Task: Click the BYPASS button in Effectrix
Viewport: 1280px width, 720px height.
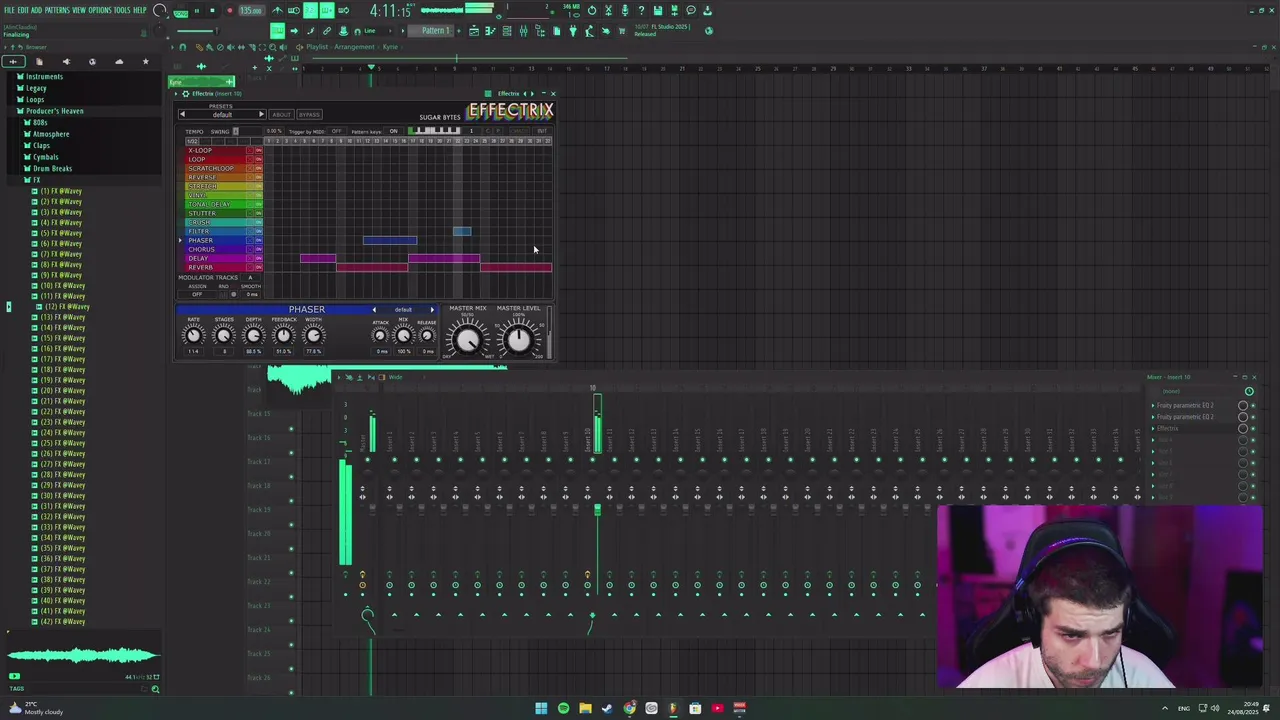Action: click(x=309, y=115)
